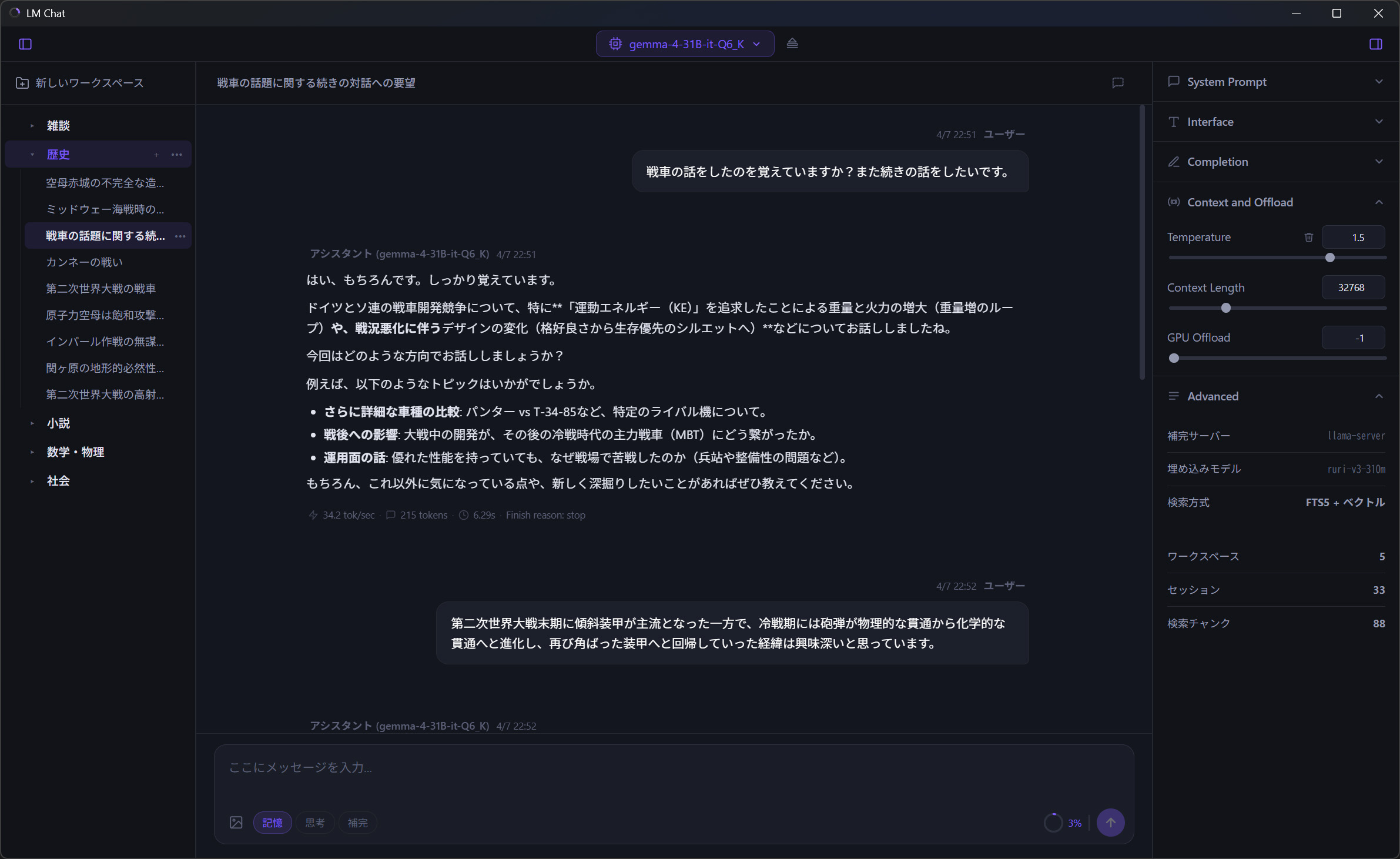Click the send message arrow button
This screenshot has width=1400, height=859.
[1110, 823]
